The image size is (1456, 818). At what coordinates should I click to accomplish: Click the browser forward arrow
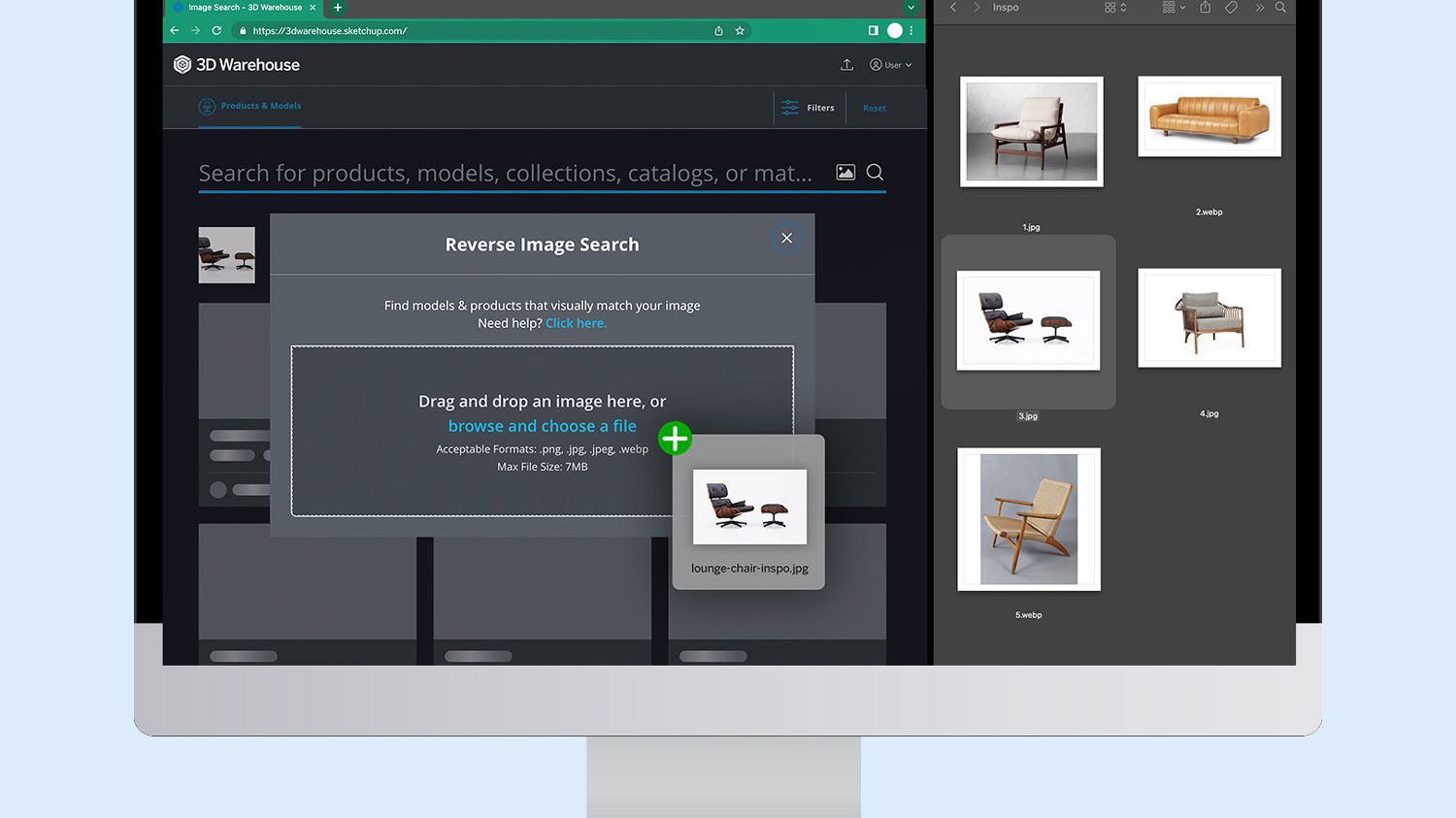point(195,30)
